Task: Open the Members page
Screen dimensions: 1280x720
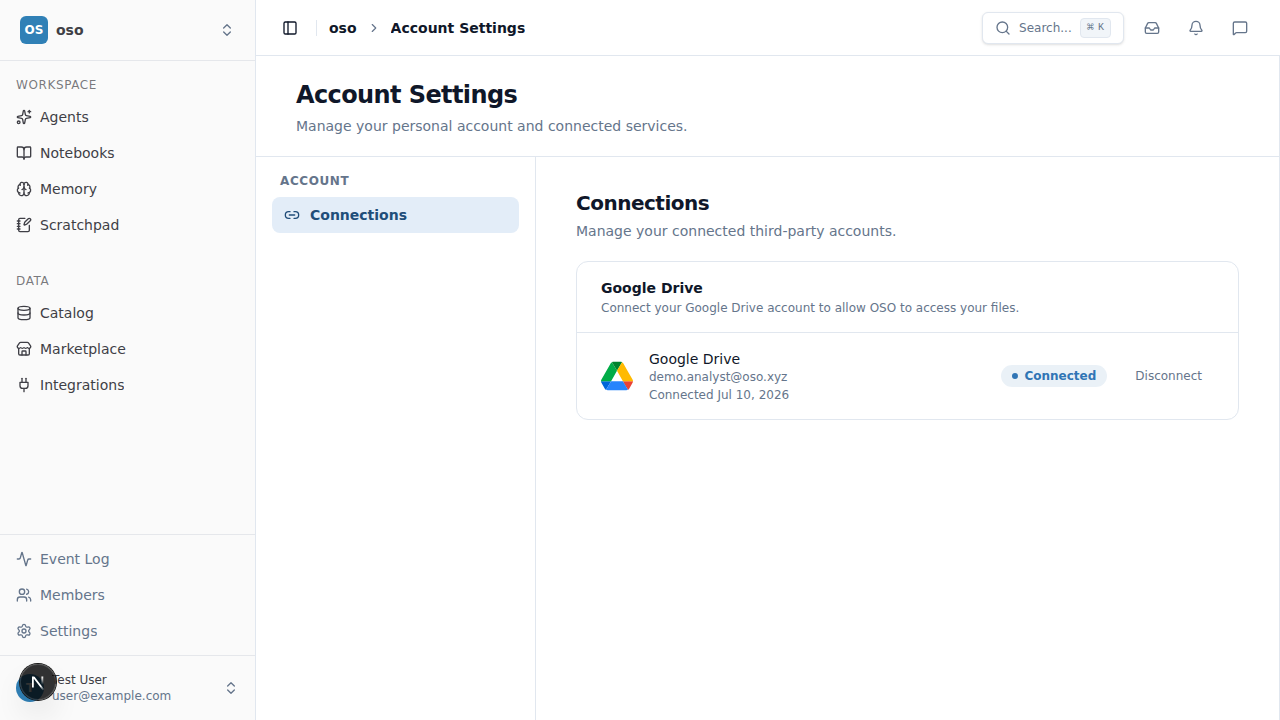Action: tap(128, 595)
